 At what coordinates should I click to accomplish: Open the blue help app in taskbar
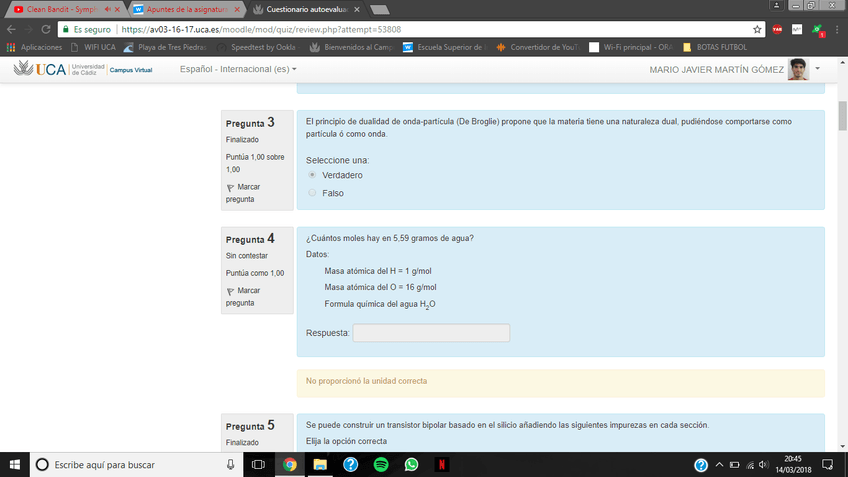tap(350, 465)
